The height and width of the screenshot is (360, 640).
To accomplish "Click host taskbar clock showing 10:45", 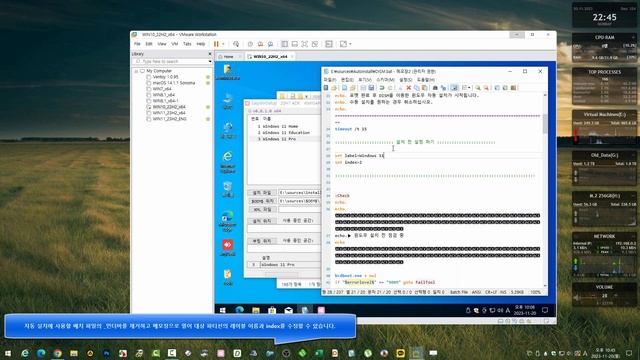I will pos(606,353).
